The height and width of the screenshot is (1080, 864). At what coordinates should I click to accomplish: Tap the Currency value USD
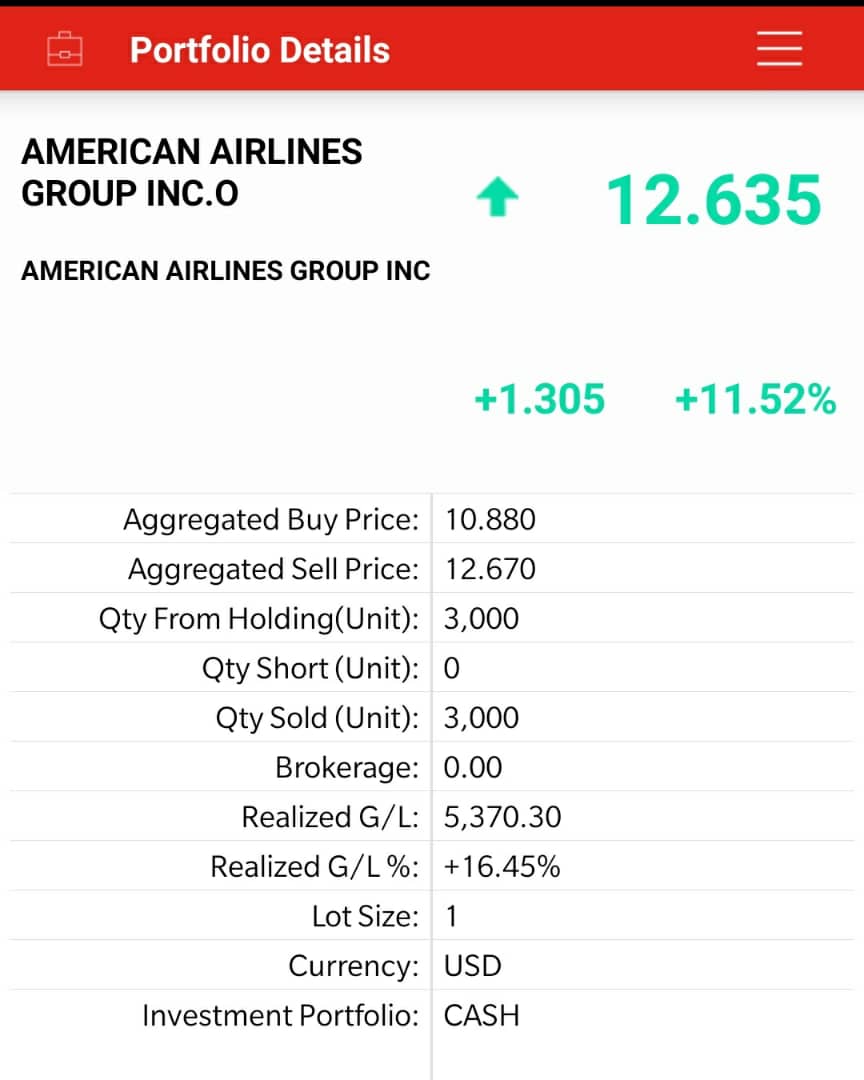coord(473,966)
